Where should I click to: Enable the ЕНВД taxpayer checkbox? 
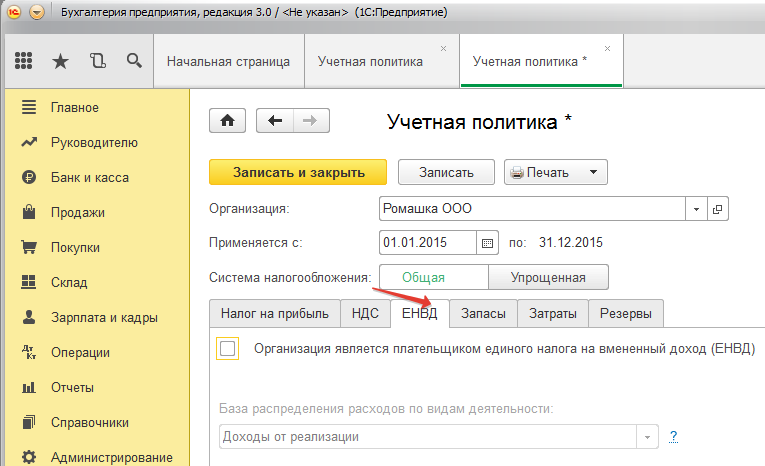coord(228,348)
